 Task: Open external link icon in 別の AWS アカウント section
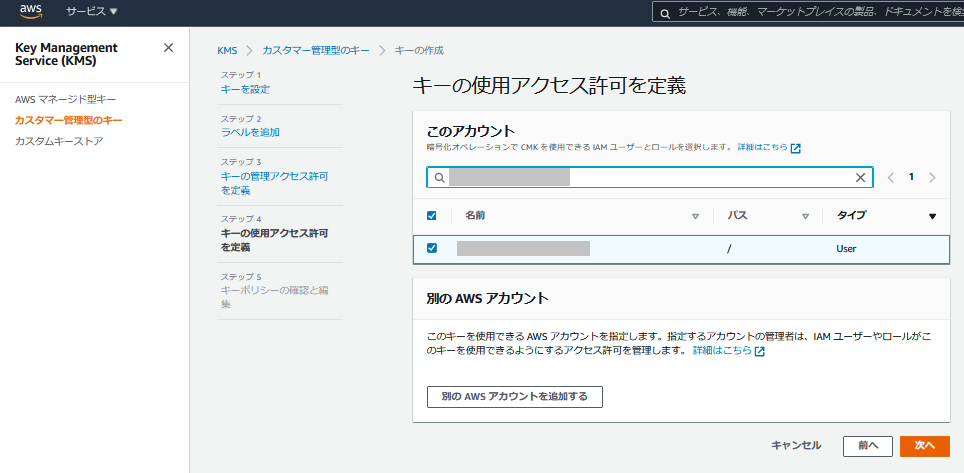760,352
